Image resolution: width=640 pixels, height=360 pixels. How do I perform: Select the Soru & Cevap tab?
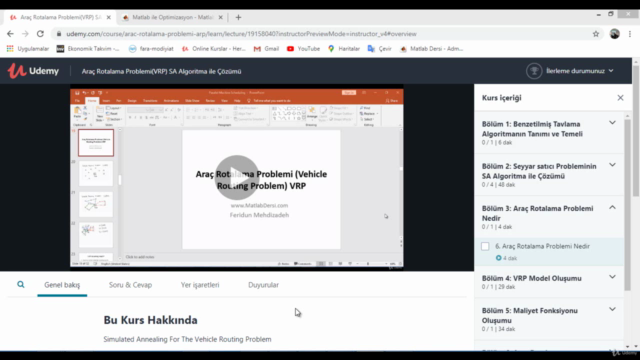(130, 285)
